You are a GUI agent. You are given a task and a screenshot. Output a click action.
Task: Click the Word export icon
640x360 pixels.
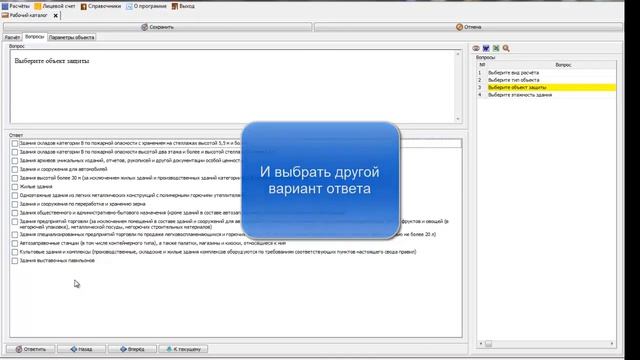[x=486, y=48]
